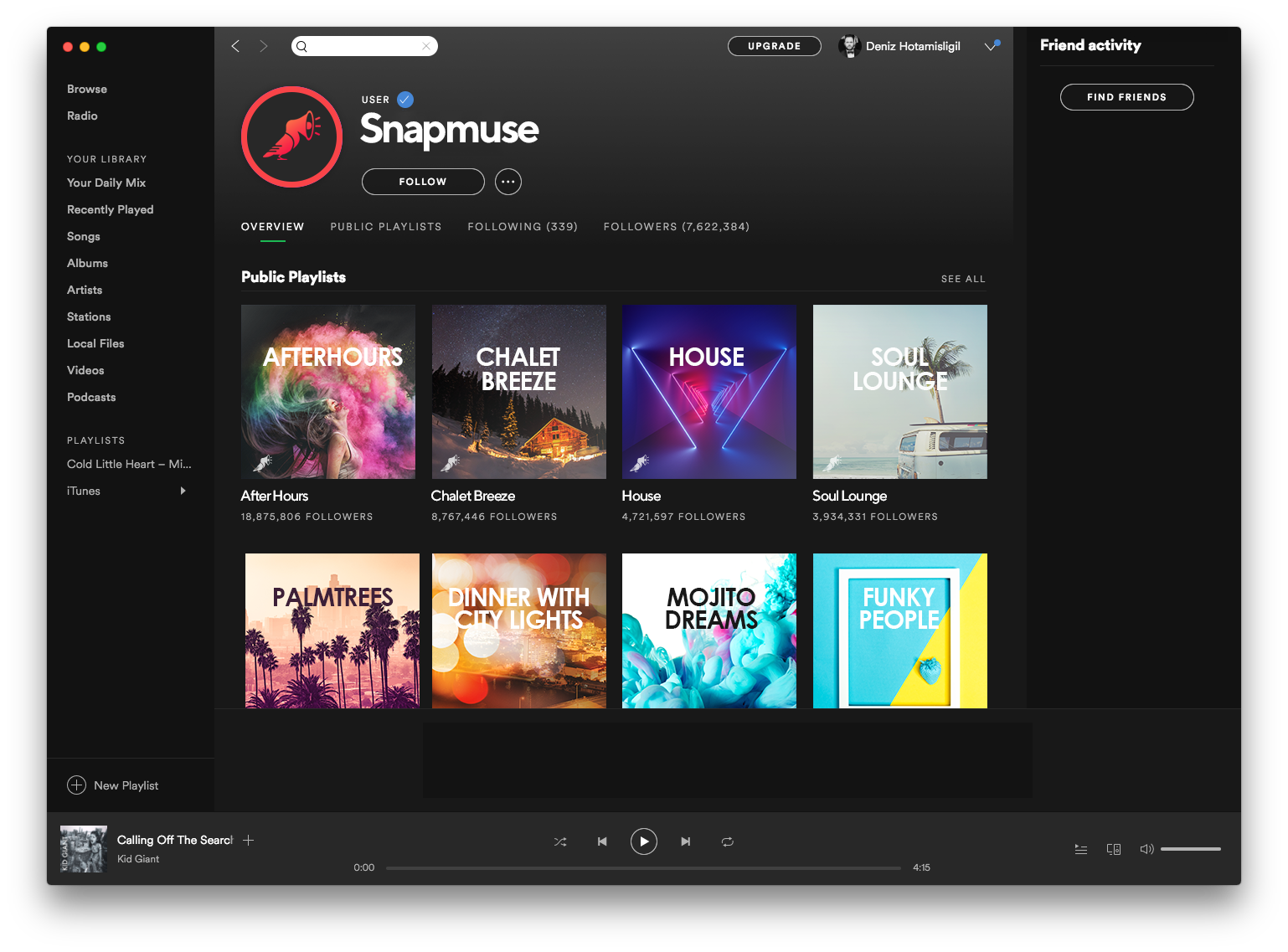
Task: Open the play queue icon
Action: (x=1081, y=849)
